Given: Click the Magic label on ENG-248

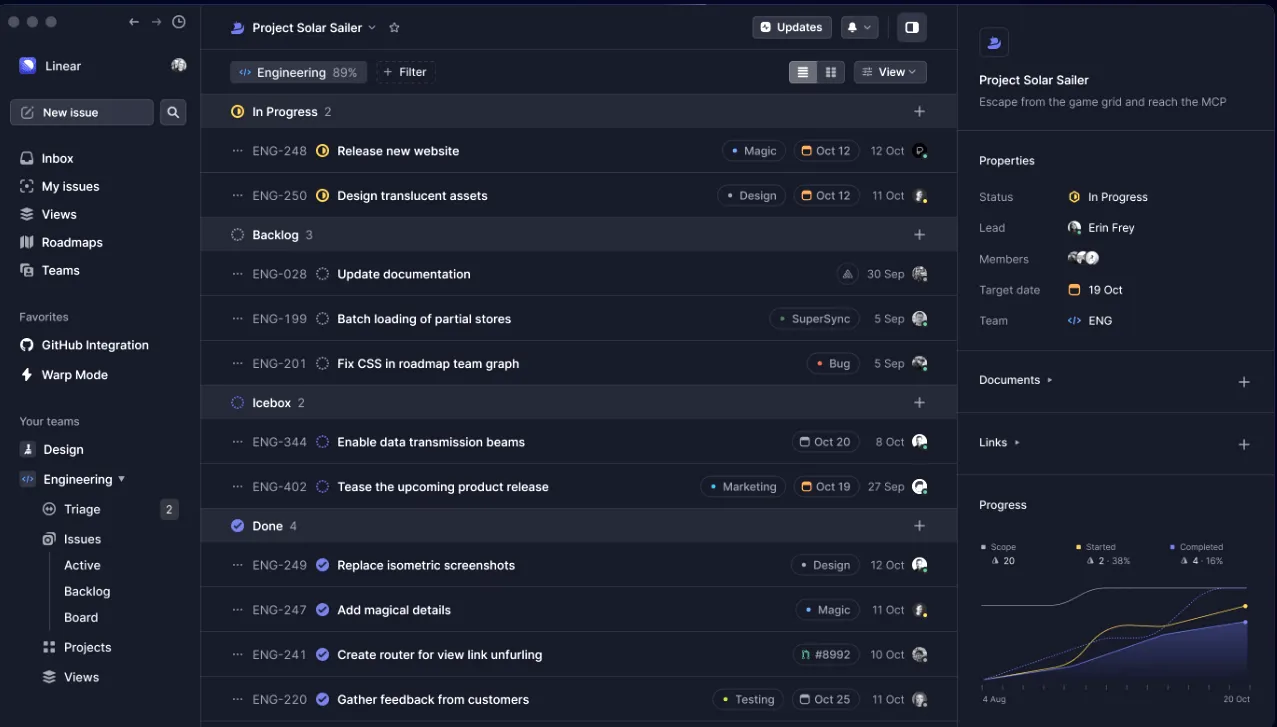Looking at the screenshot, I should click(x=754, y=151).
